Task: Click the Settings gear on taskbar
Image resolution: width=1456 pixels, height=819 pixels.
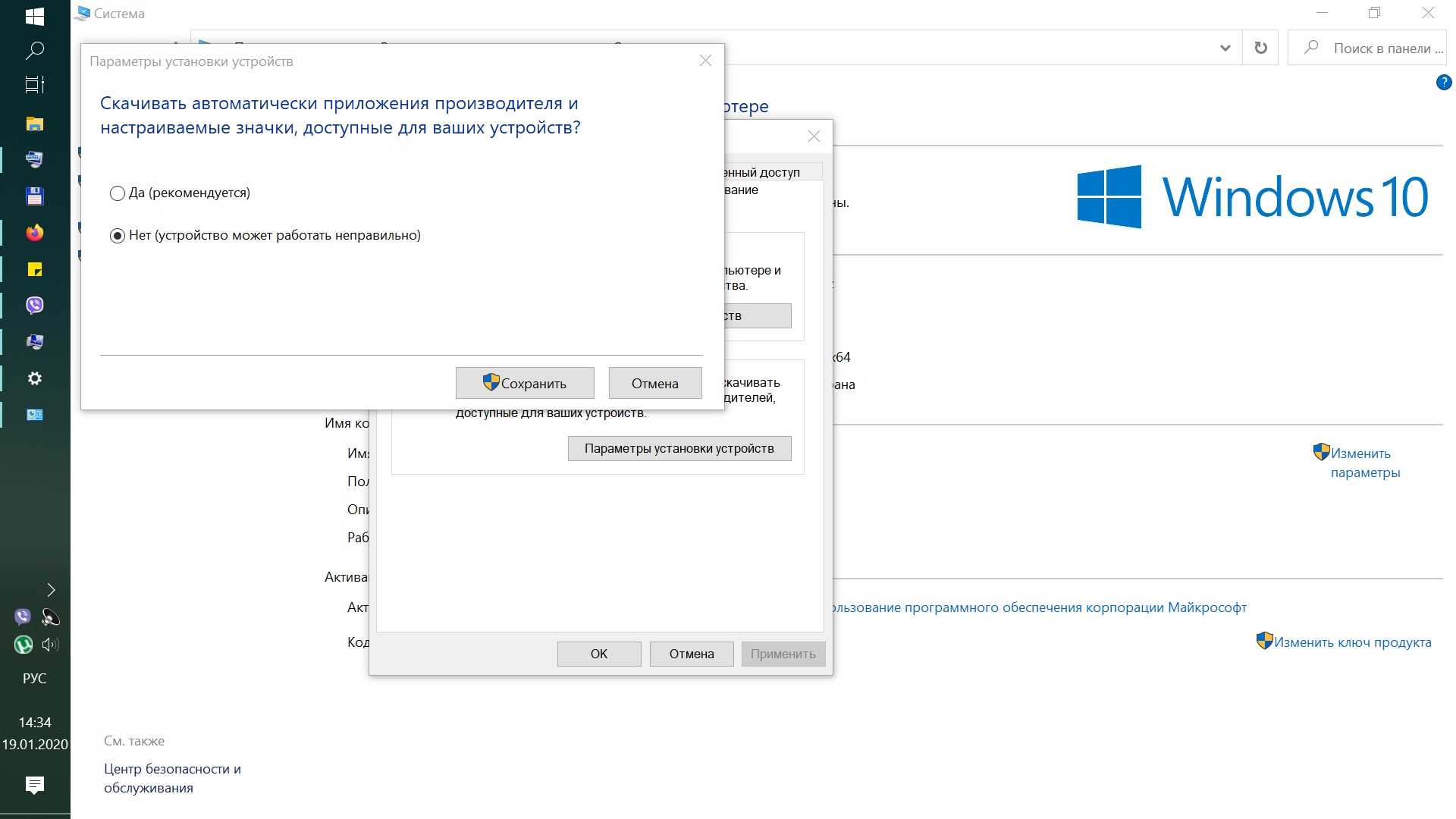Action: click(35, 378)
